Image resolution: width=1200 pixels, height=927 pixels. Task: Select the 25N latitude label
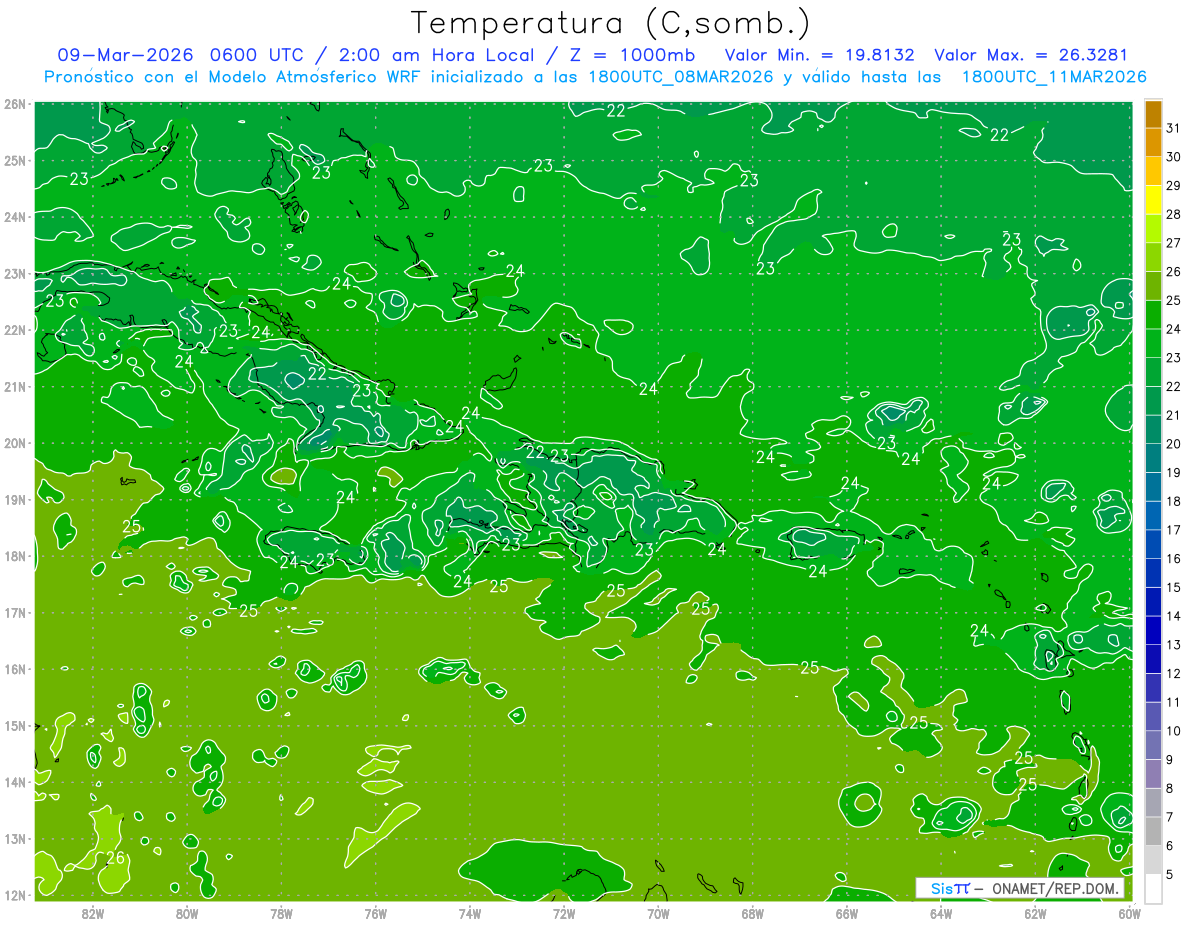click(x=15, y=160)
